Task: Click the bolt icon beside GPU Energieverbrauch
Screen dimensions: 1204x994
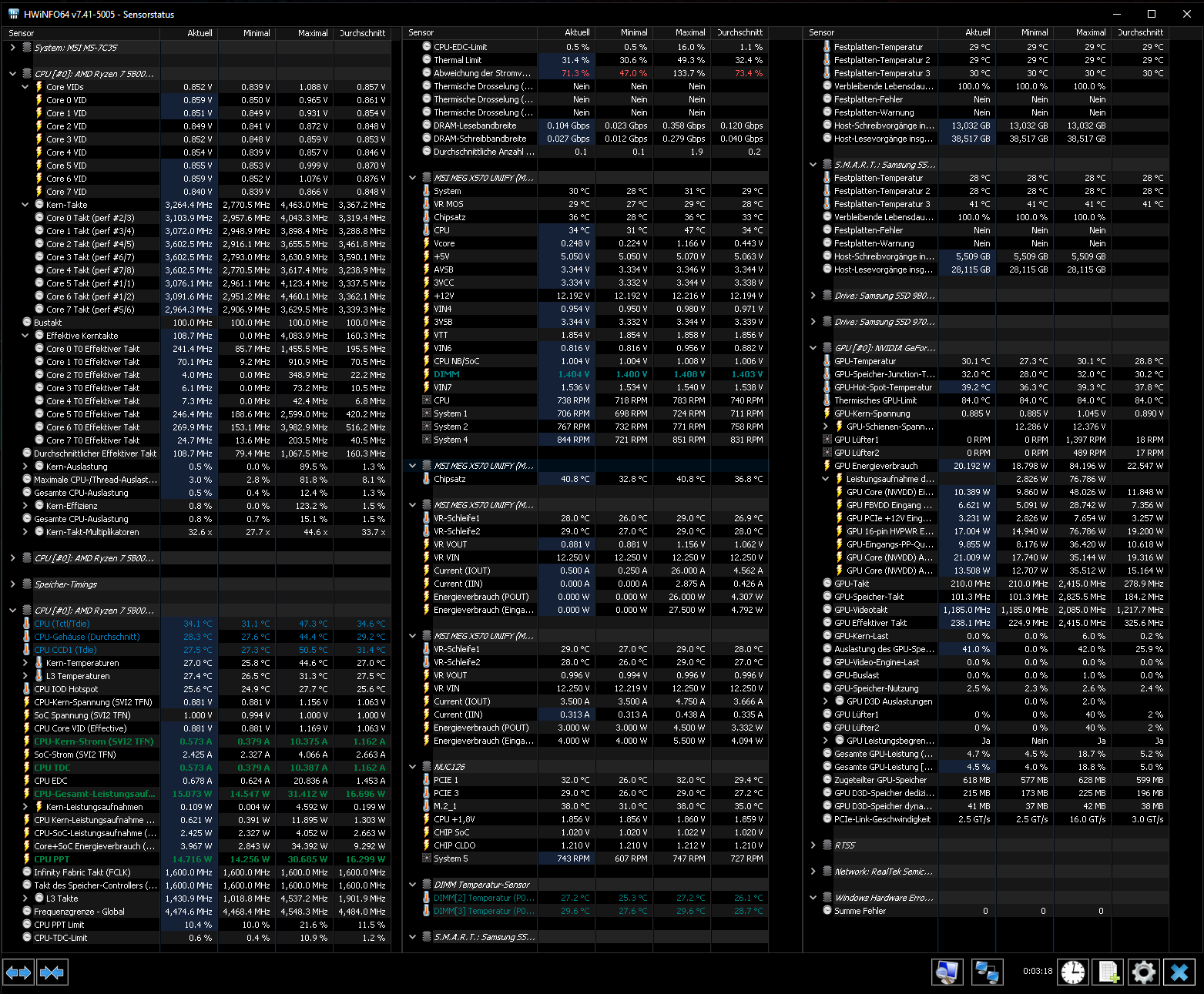Action: click(827, 466)
